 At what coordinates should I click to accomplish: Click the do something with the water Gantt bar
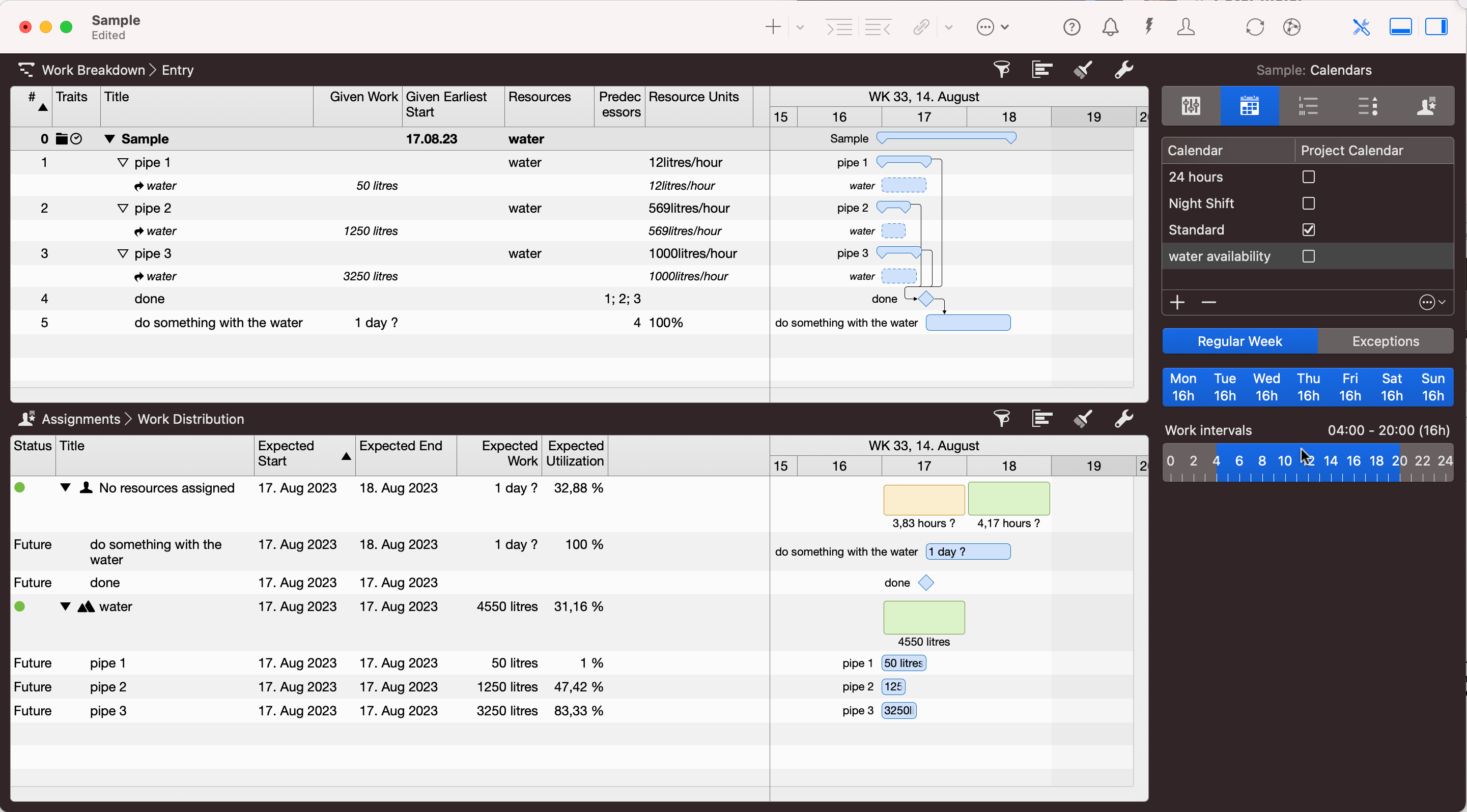pyautogui.click(x=968, y=323)
